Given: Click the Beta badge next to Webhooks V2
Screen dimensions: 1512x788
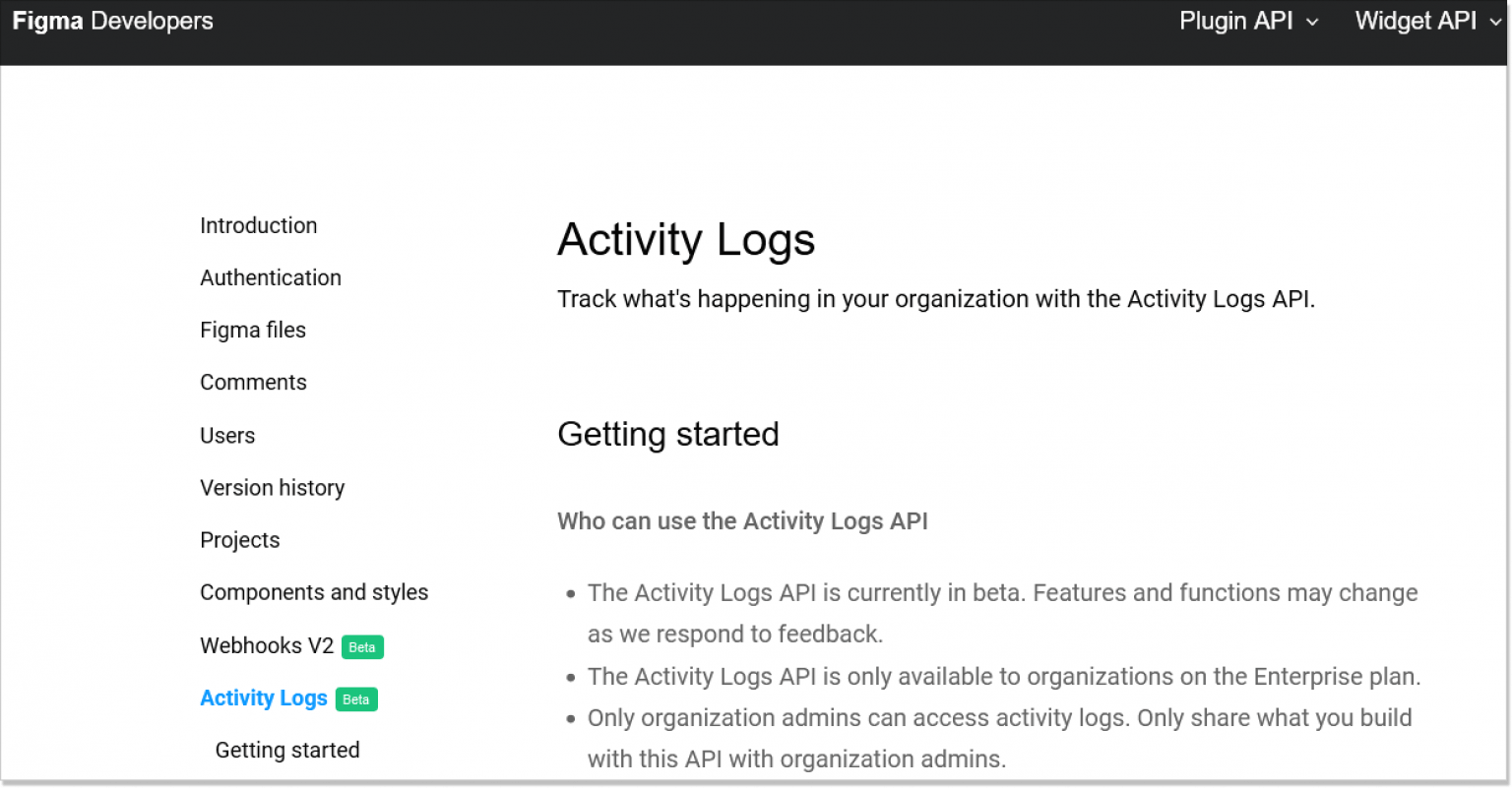Looking at the screenshot, I should (x=362, y=647).
